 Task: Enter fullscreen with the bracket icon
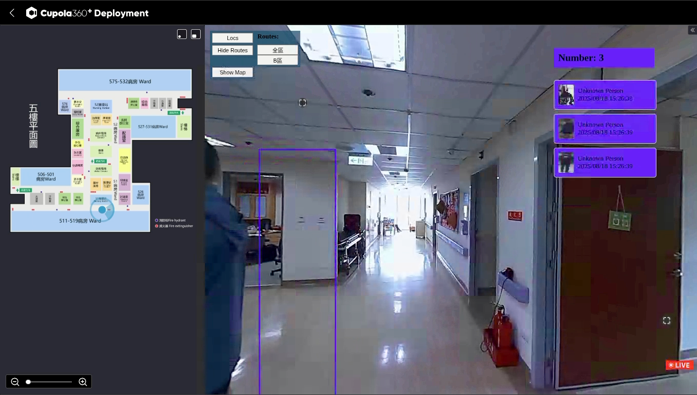(666, 320)
